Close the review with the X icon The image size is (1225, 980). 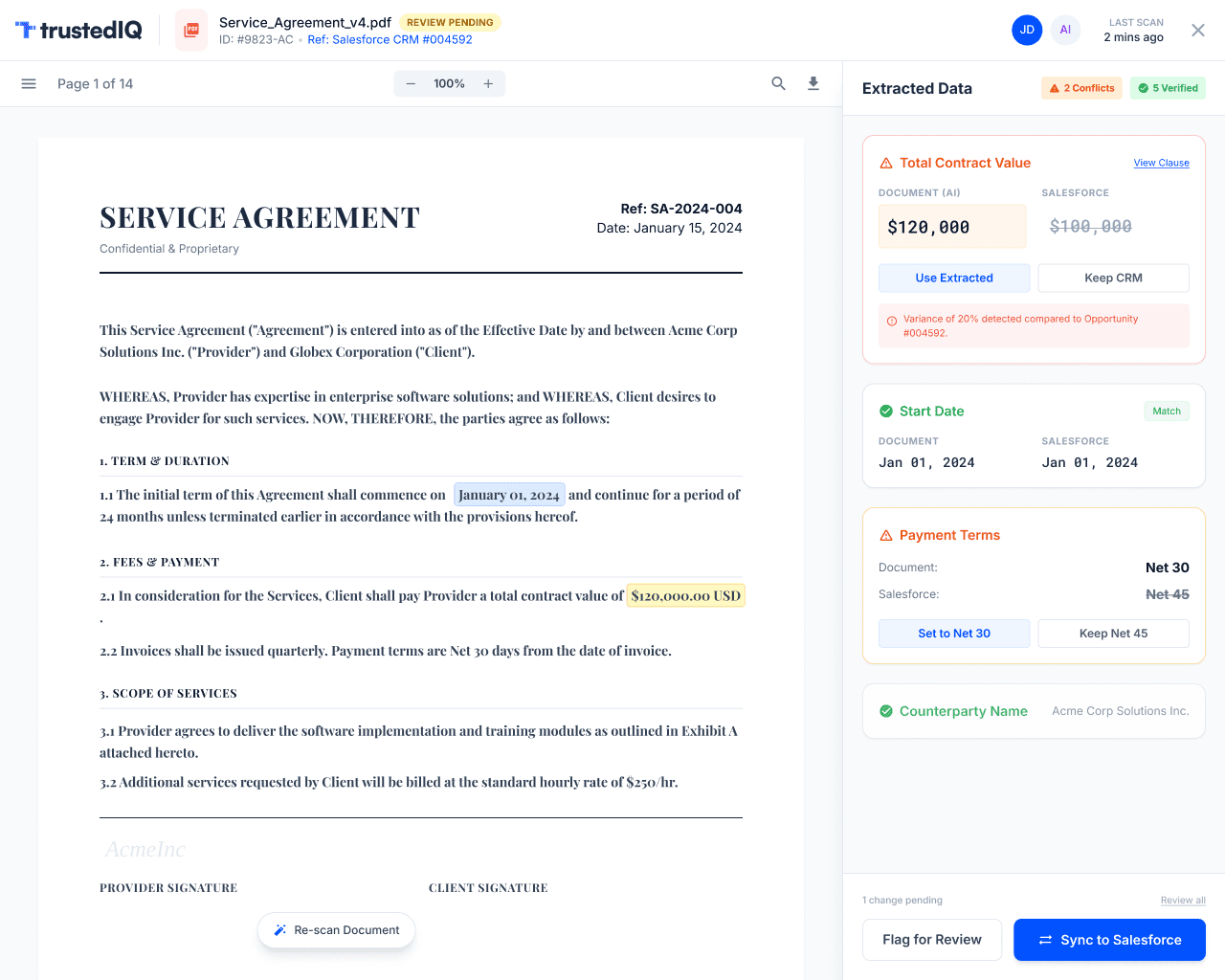point(1198,31)
